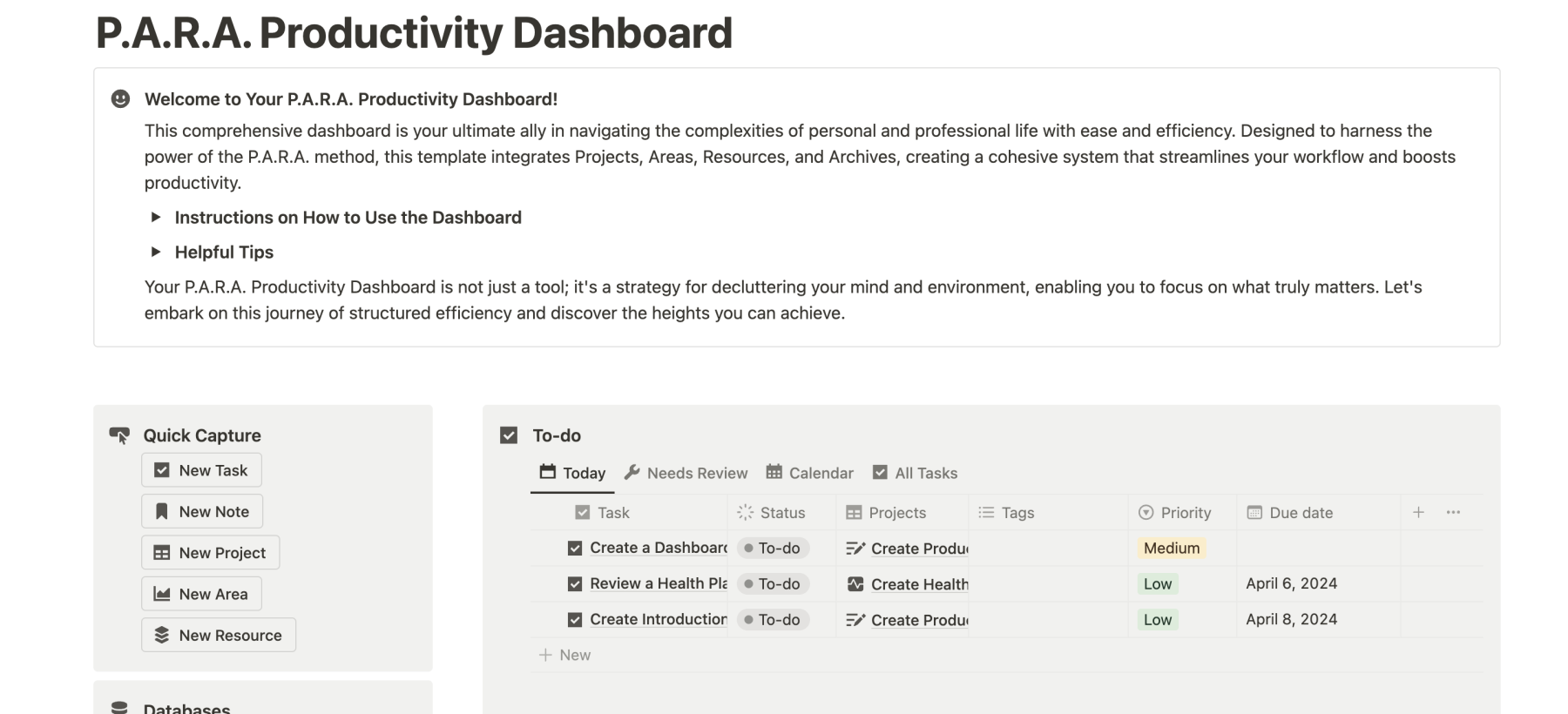Open the three-dot column options menu

click(x=1453, y=512)
